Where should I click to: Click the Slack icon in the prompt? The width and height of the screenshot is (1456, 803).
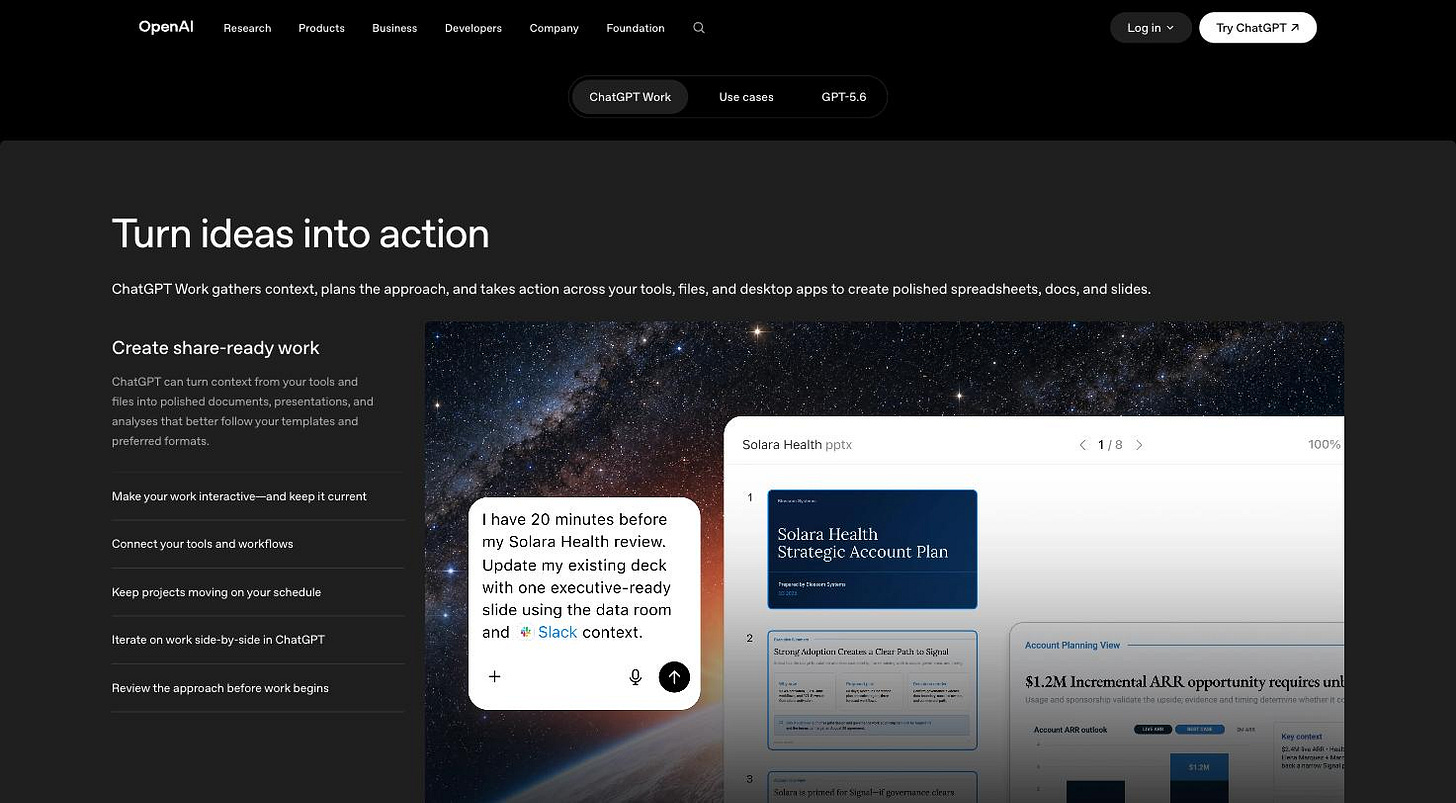525,632
